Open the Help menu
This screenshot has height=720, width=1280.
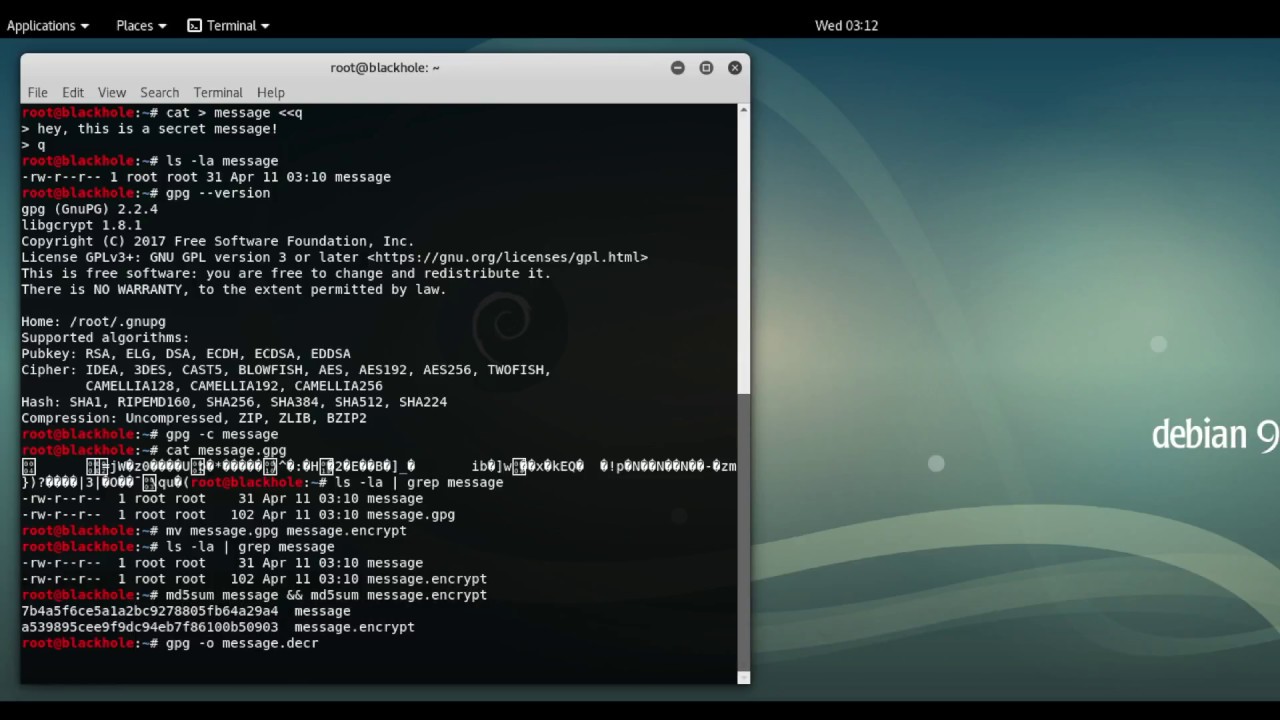point(271,92)
